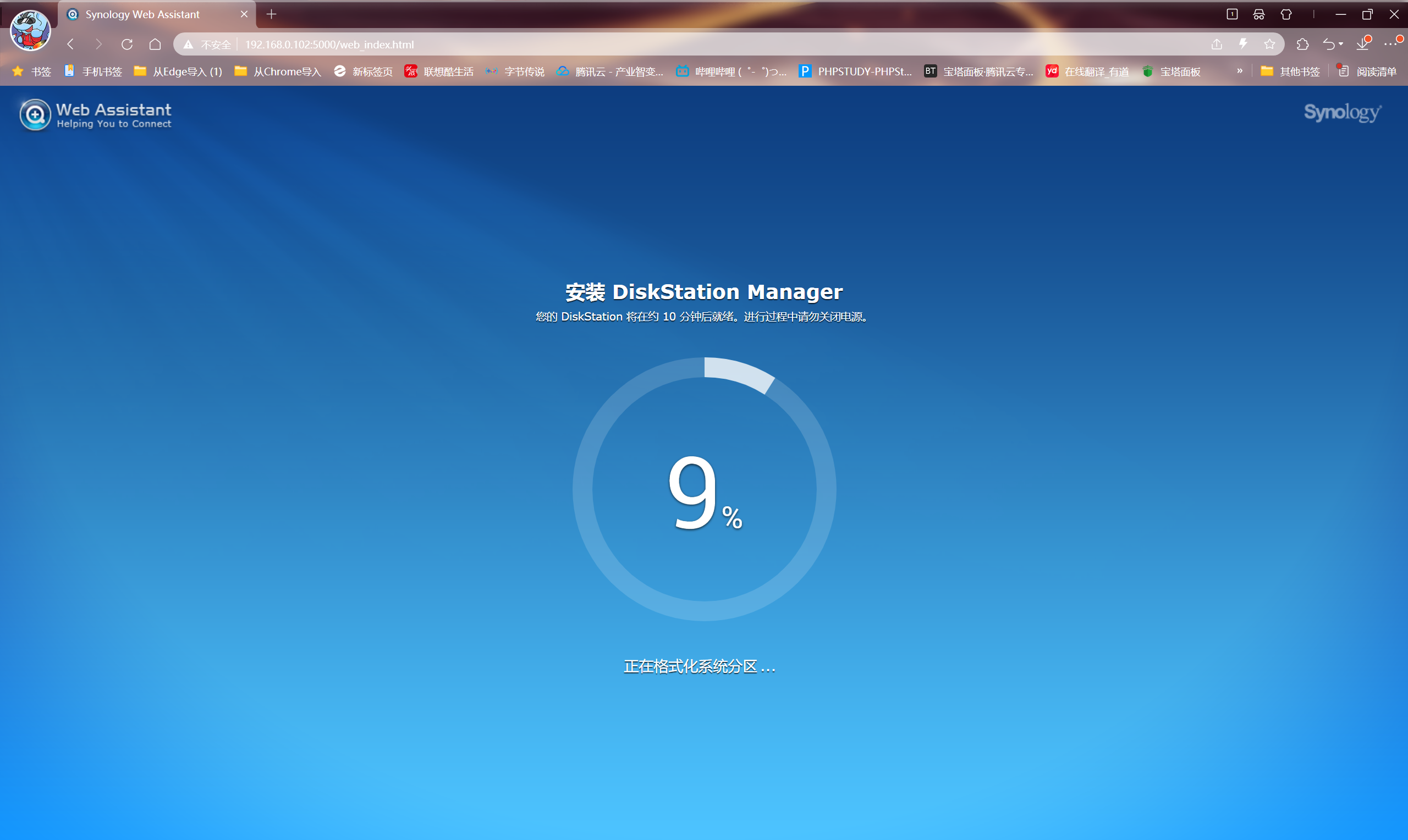
Task: Click the share page icon
Action: pyautogui.click(x=1217, y=44)
